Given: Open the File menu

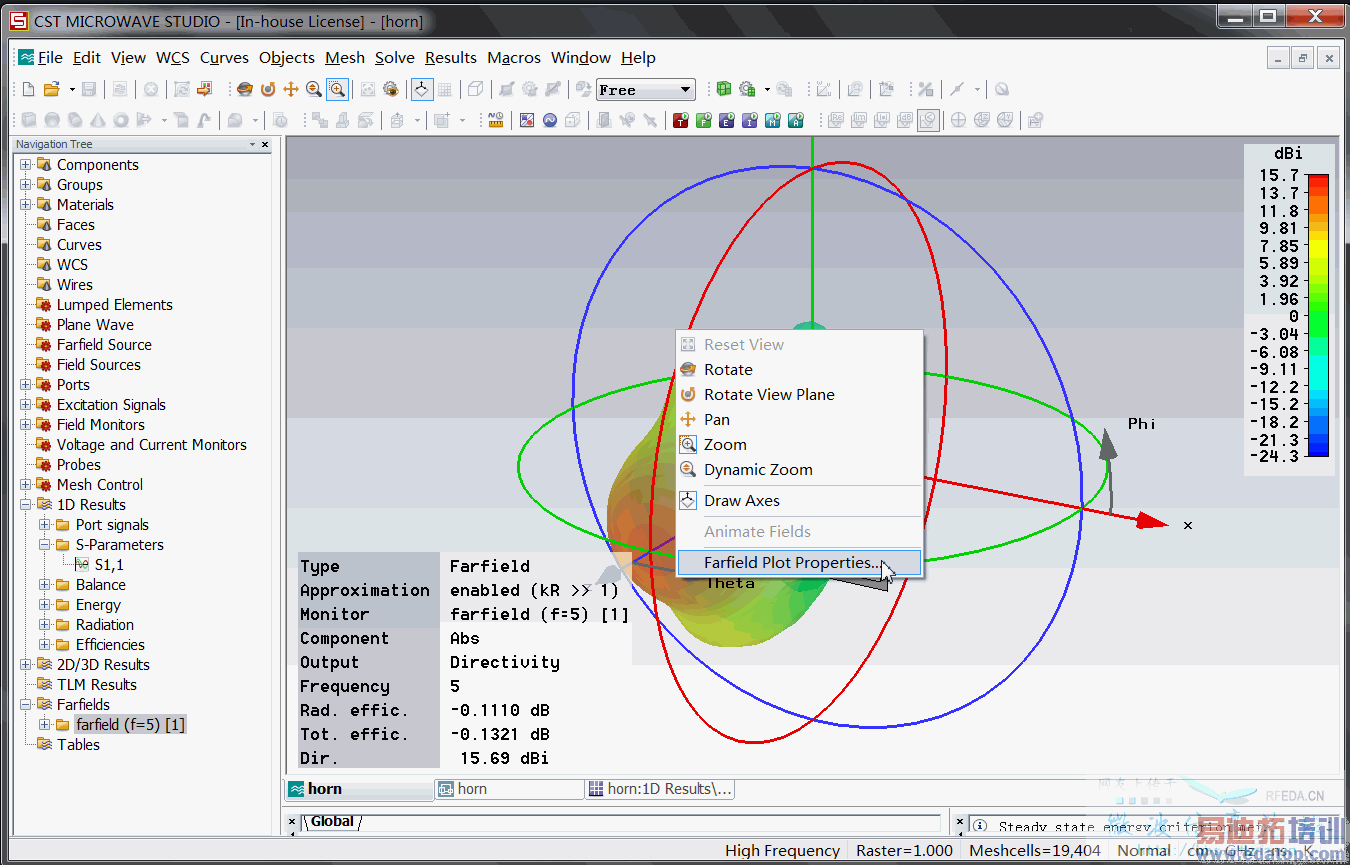Looking at the screenshot, I should click(x=49, y=58).
